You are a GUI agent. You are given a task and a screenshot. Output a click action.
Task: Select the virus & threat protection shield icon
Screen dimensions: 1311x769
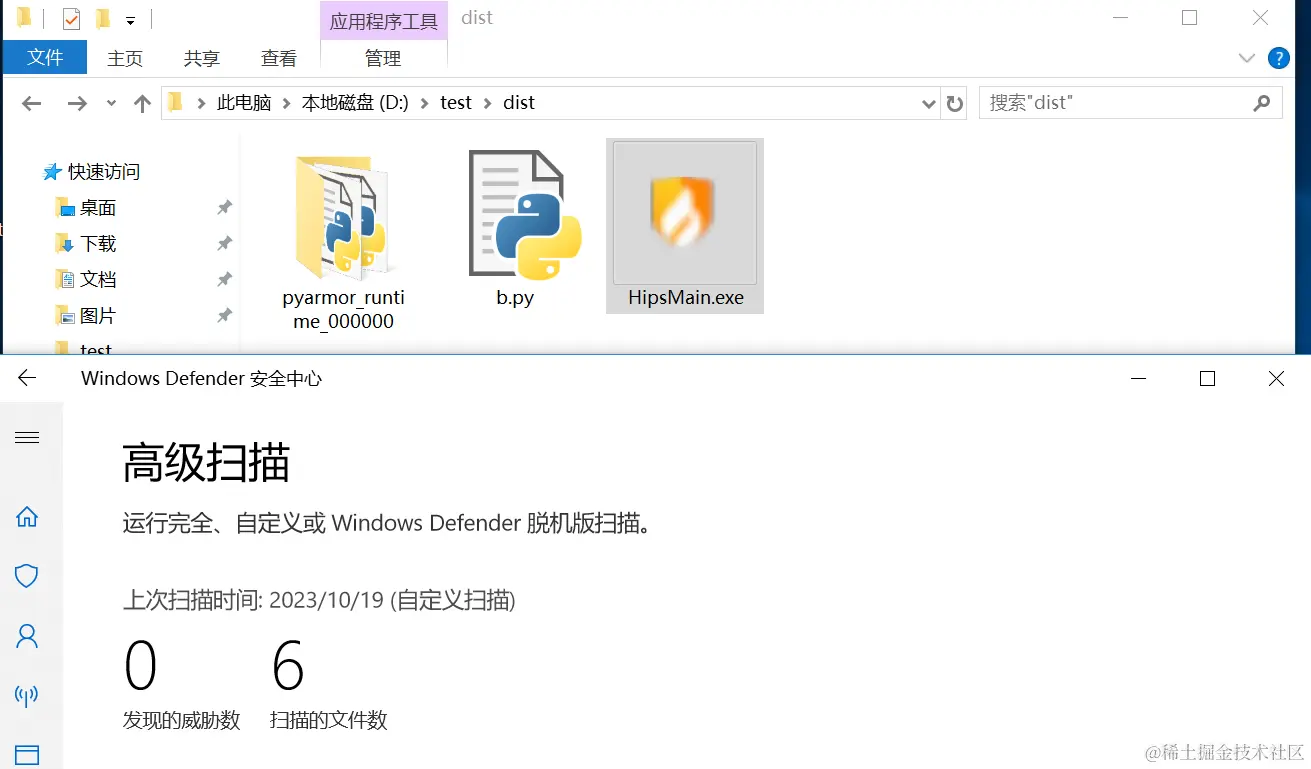(27, 576)
